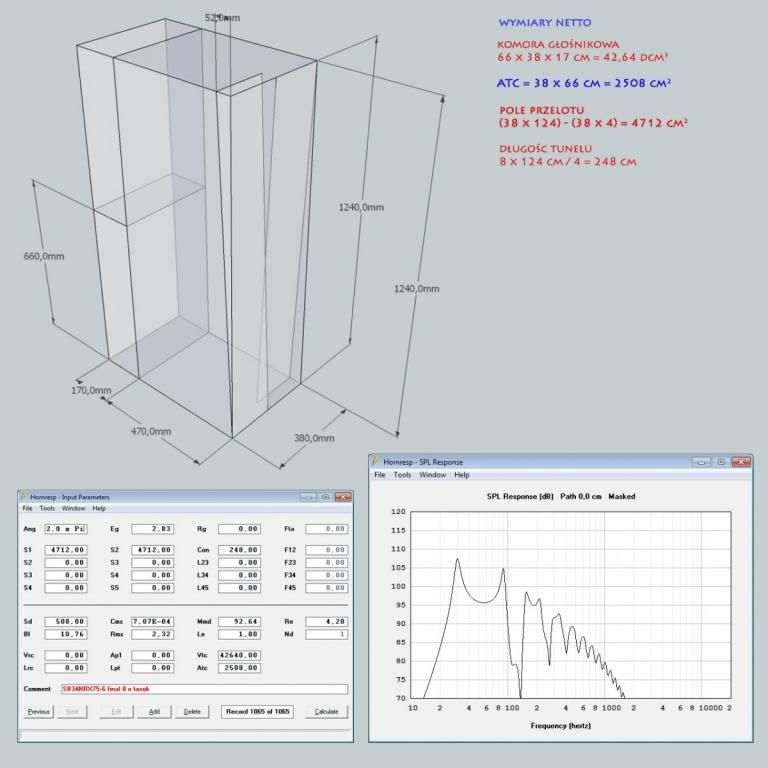Open File menu in SPL Response window
This screenshot has width=768, height=768.
click(x=380, y=475)
